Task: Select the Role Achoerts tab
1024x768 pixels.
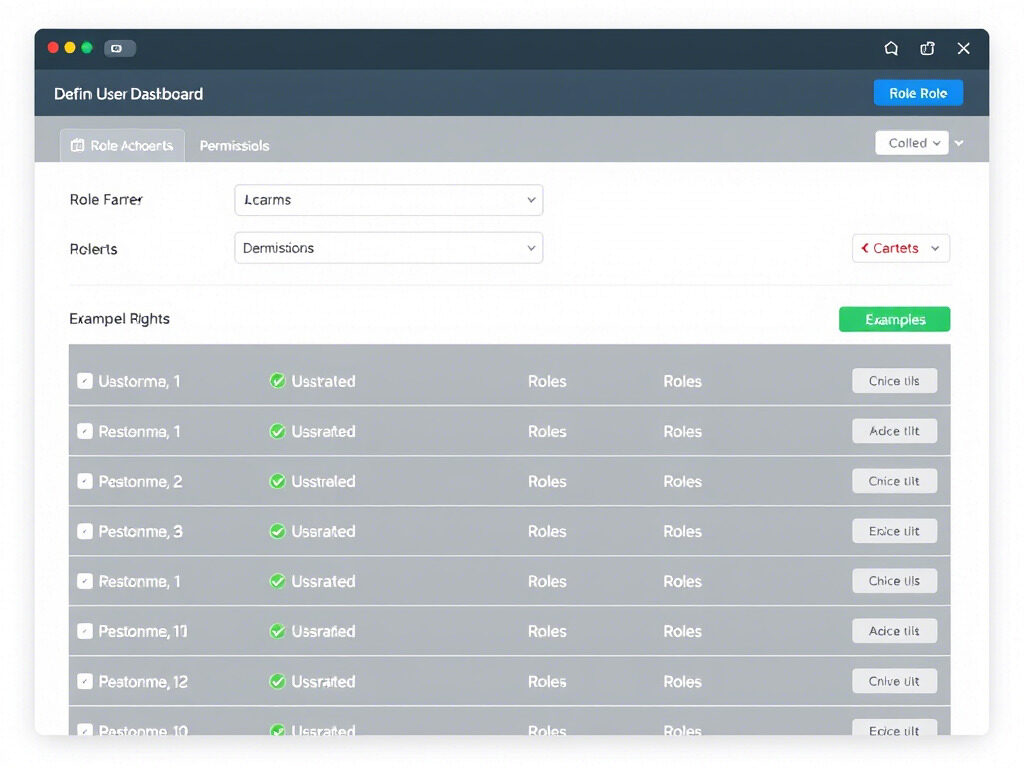Action: click(122, 146)
